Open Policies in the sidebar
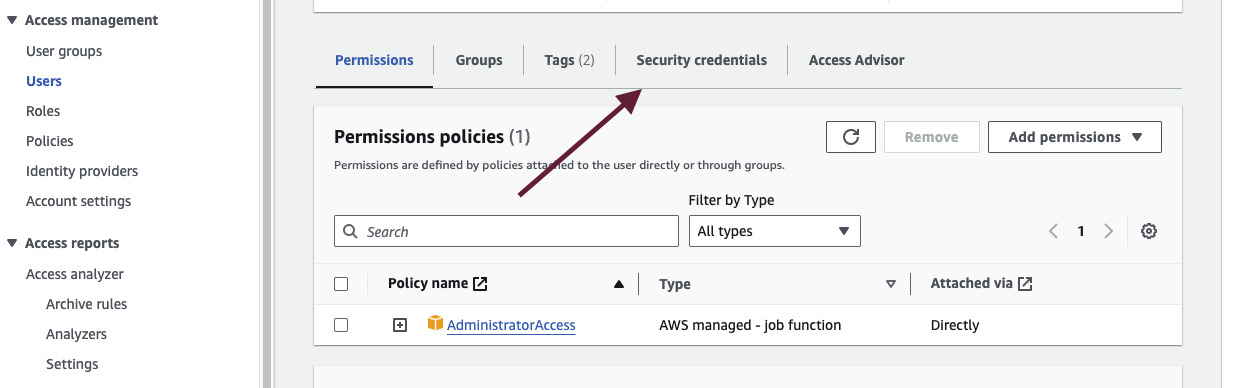The image size is (1241, 388). pyautogui.click(x=50, y=141)
